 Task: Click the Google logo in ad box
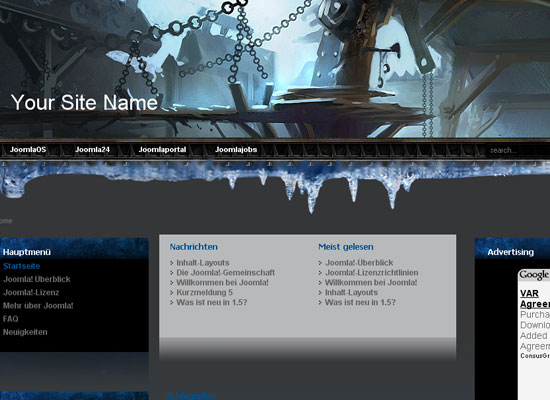click(x=535, y=275)
